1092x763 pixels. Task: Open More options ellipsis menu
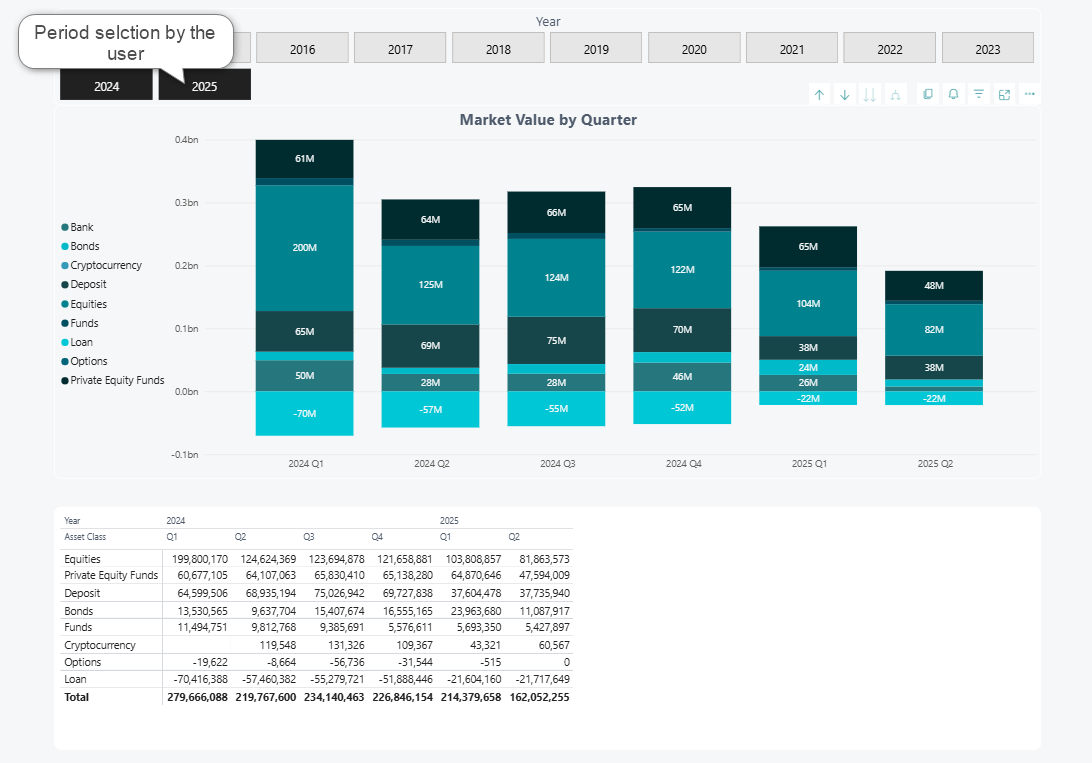pos(1029,94)
